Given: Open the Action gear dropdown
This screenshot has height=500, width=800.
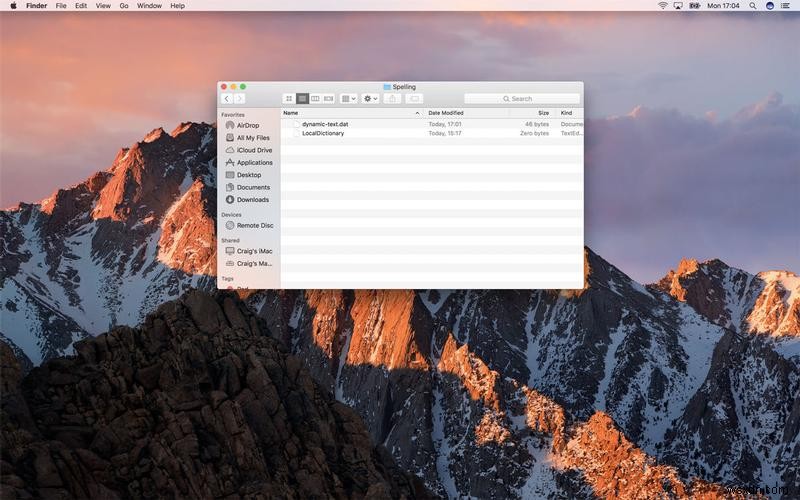Looking at the screenshot, I should click(371, 99).
